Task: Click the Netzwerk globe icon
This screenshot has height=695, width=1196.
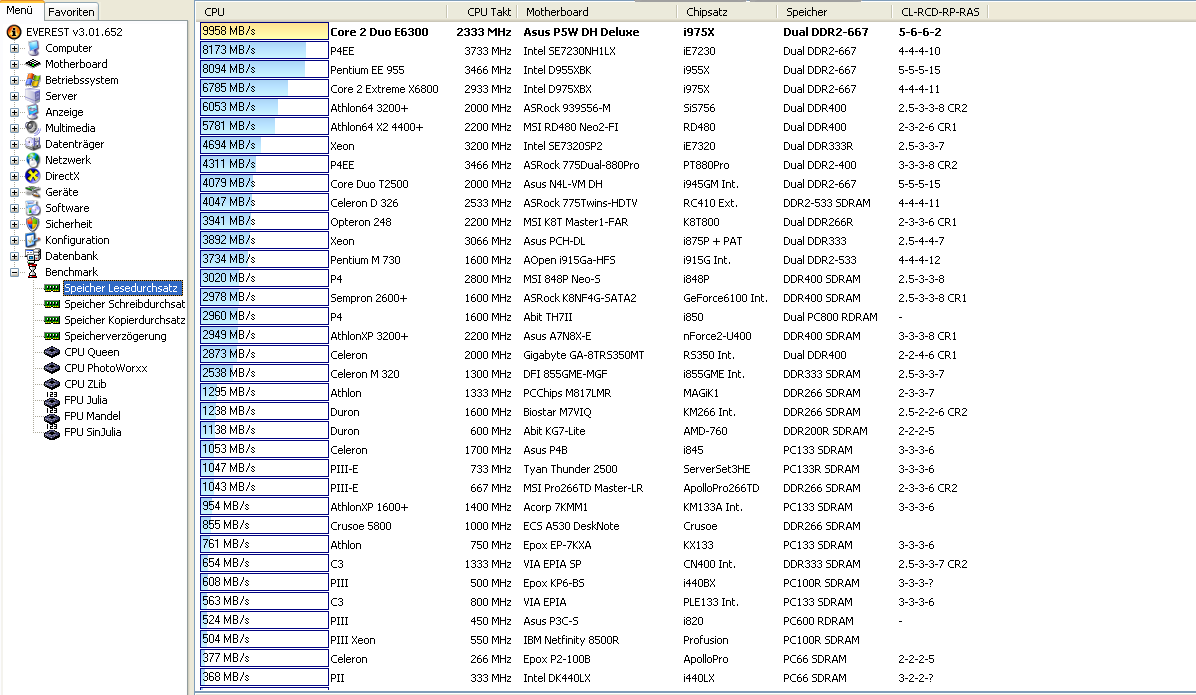Action: (x=33, y=160)
